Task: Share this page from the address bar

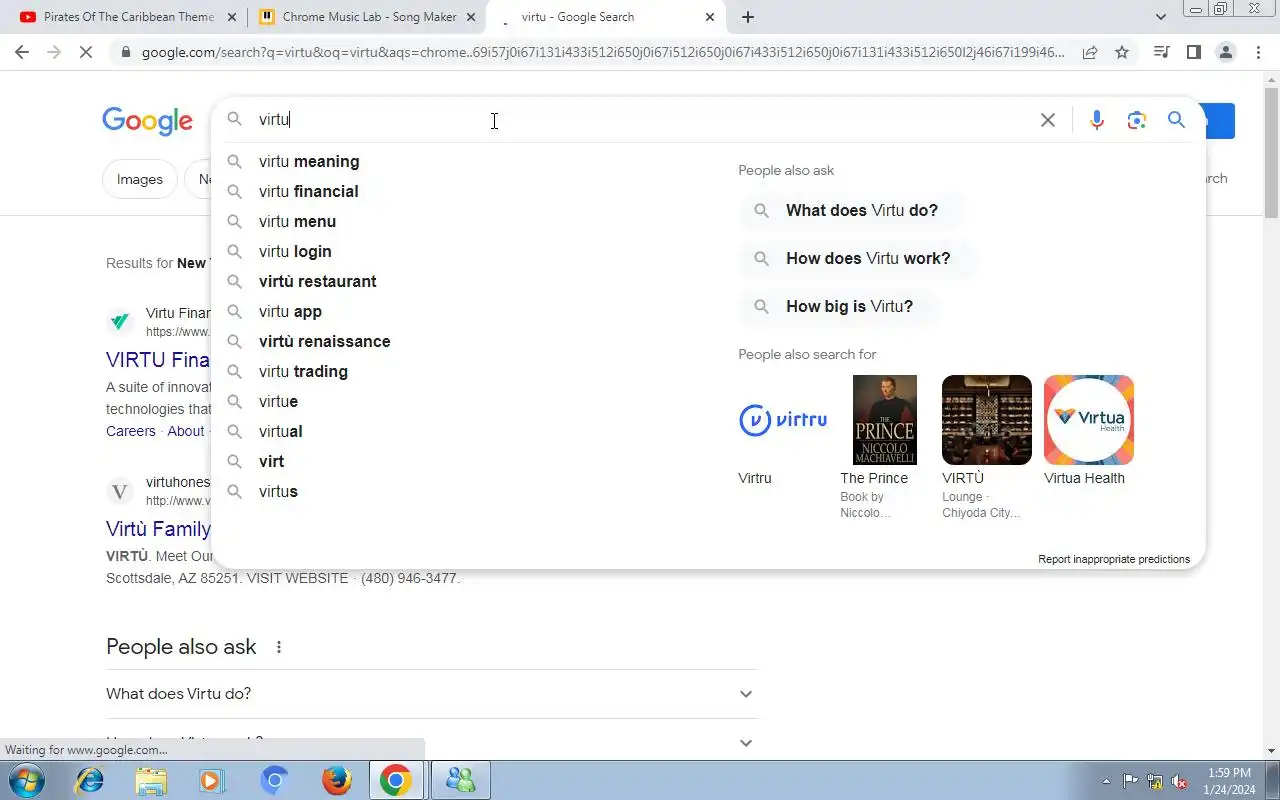Action: [x=1090, y=52]
